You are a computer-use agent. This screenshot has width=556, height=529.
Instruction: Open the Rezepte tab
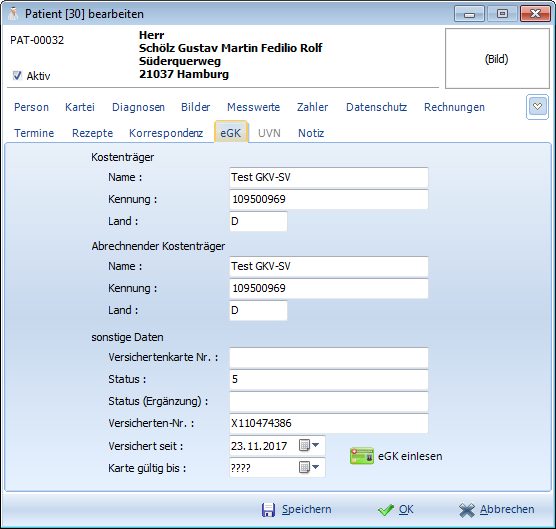click(x=93, y=133)
